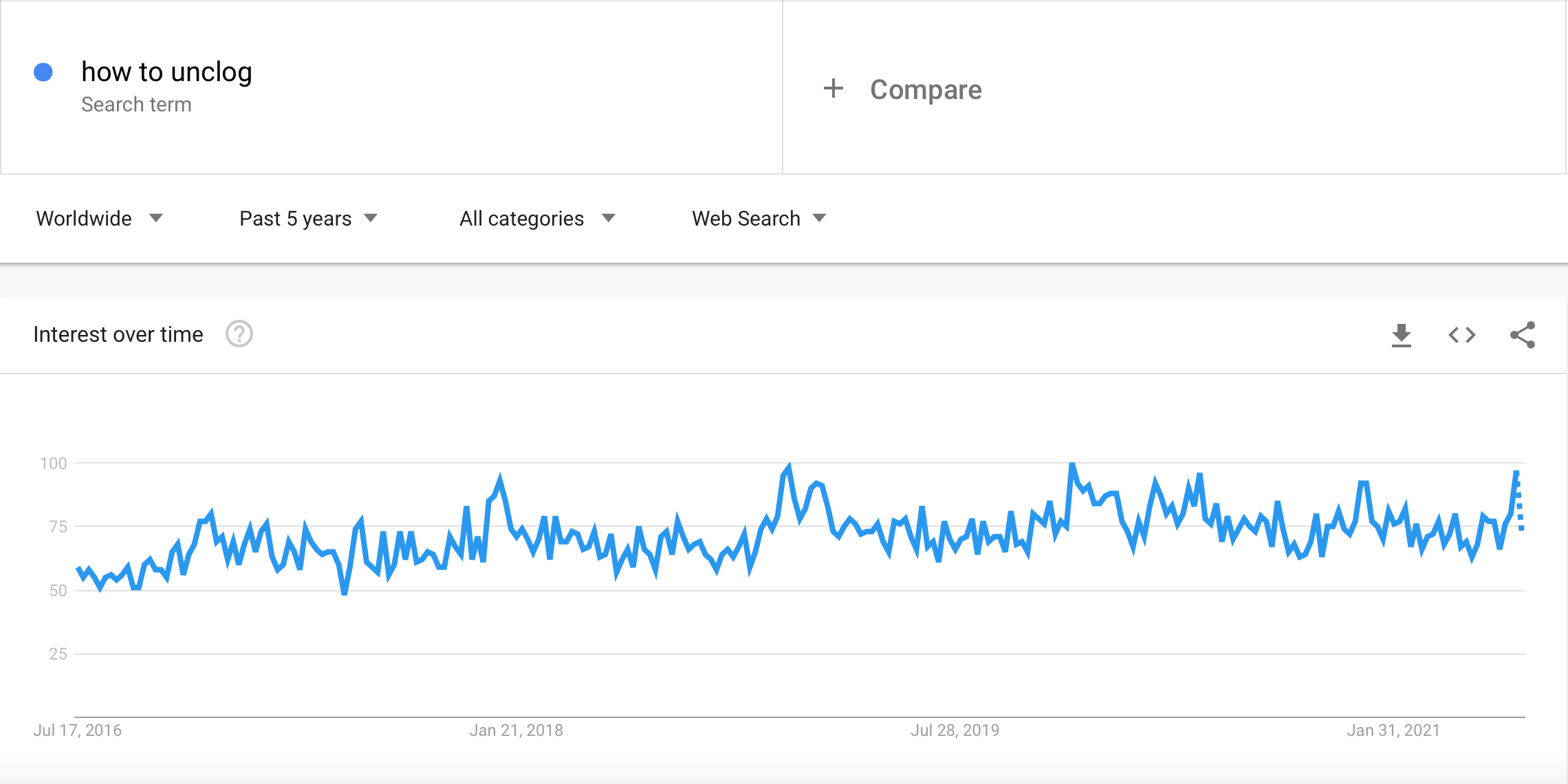Edit the 'how to unclog' search term
Viewport: 1568px width, 784px height.
tap(166, 72)
